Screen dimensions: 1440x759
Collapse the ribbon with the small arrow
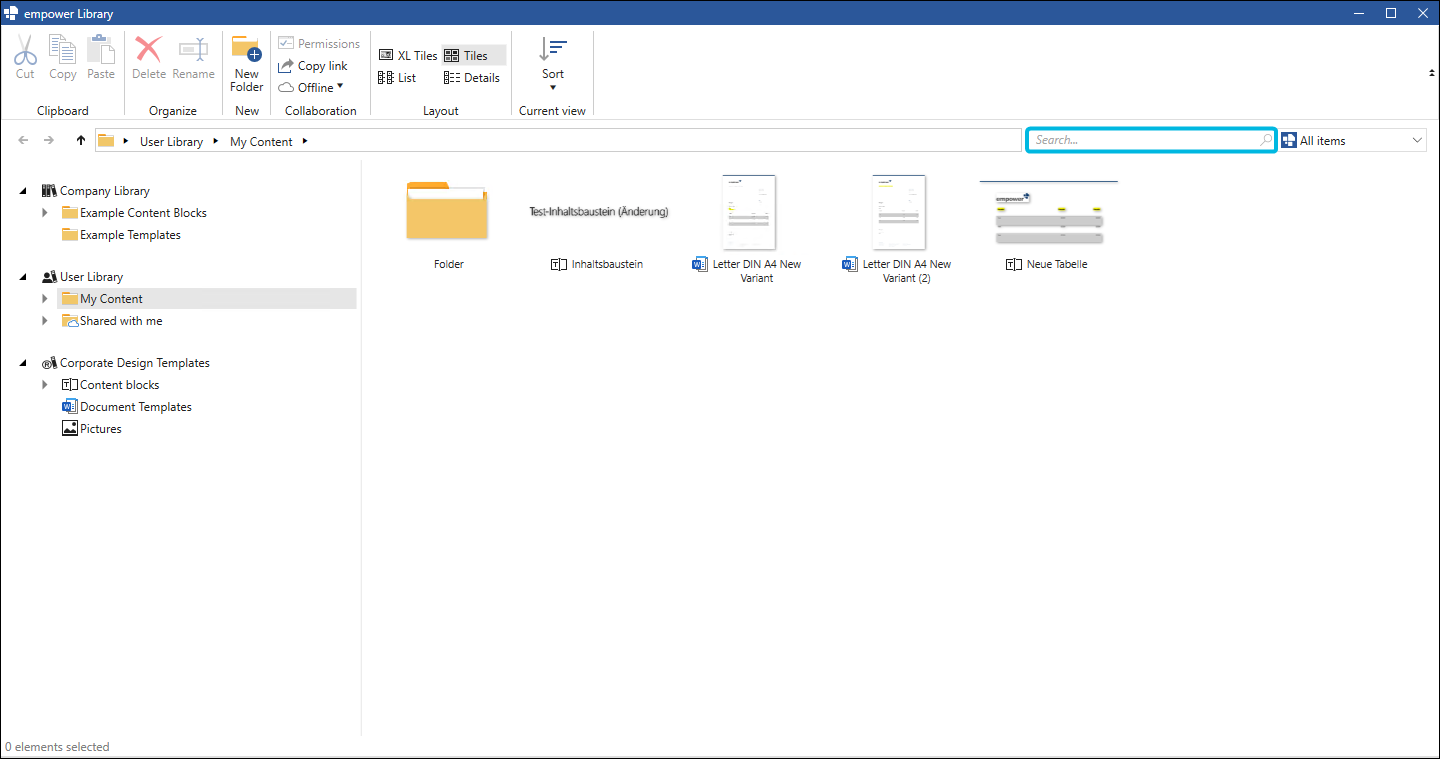[1430, 73]
